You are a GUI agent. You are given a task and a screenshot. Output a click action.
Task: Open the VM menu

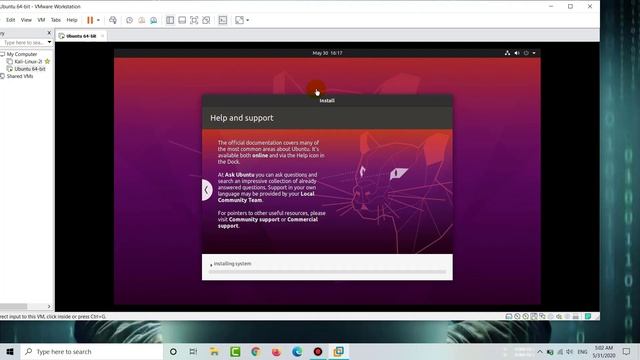tap(41, 20)
